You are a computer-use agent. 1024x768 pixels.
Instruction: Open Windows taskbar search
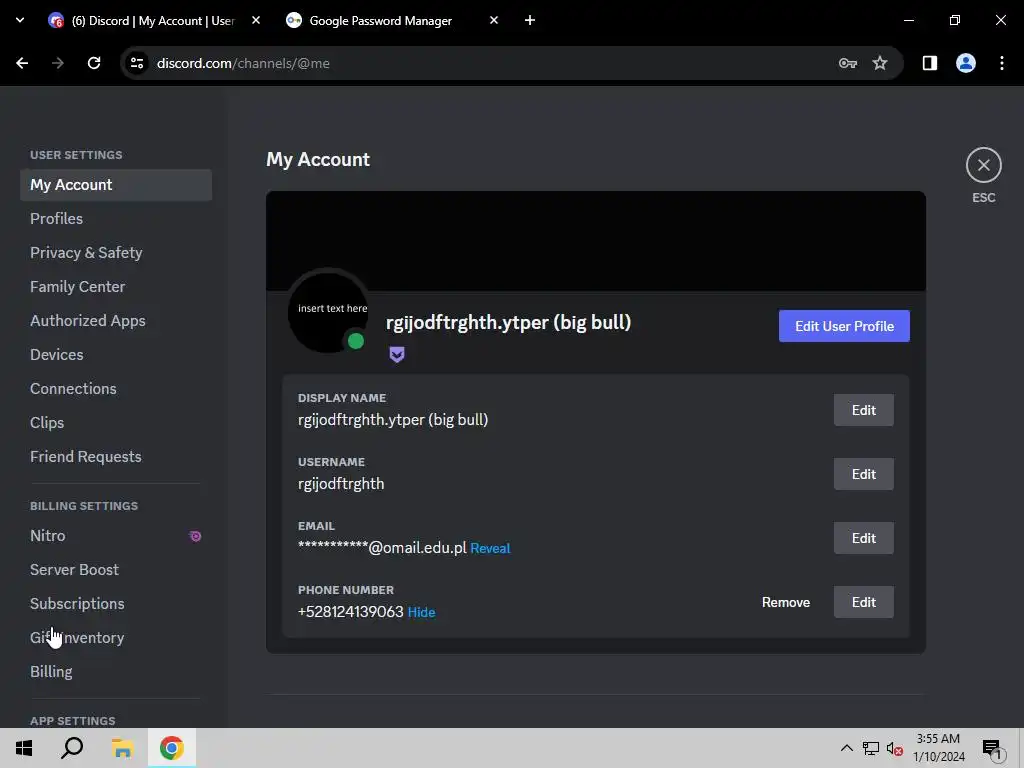click(x=72, y=748)
